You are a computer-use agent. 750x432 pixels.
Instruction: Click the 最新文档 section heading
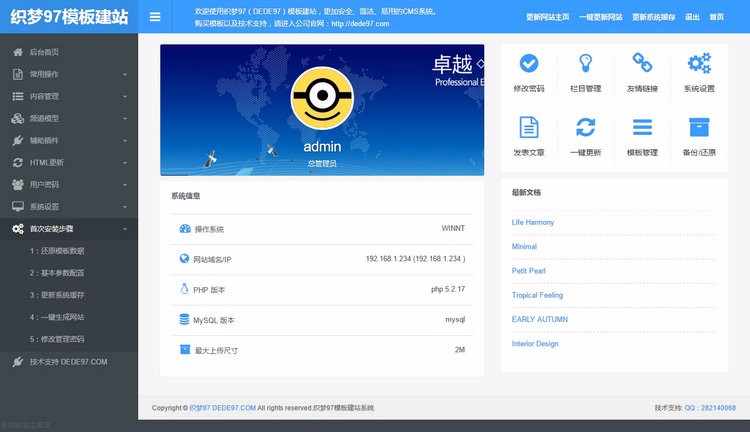tap(526, 192)
